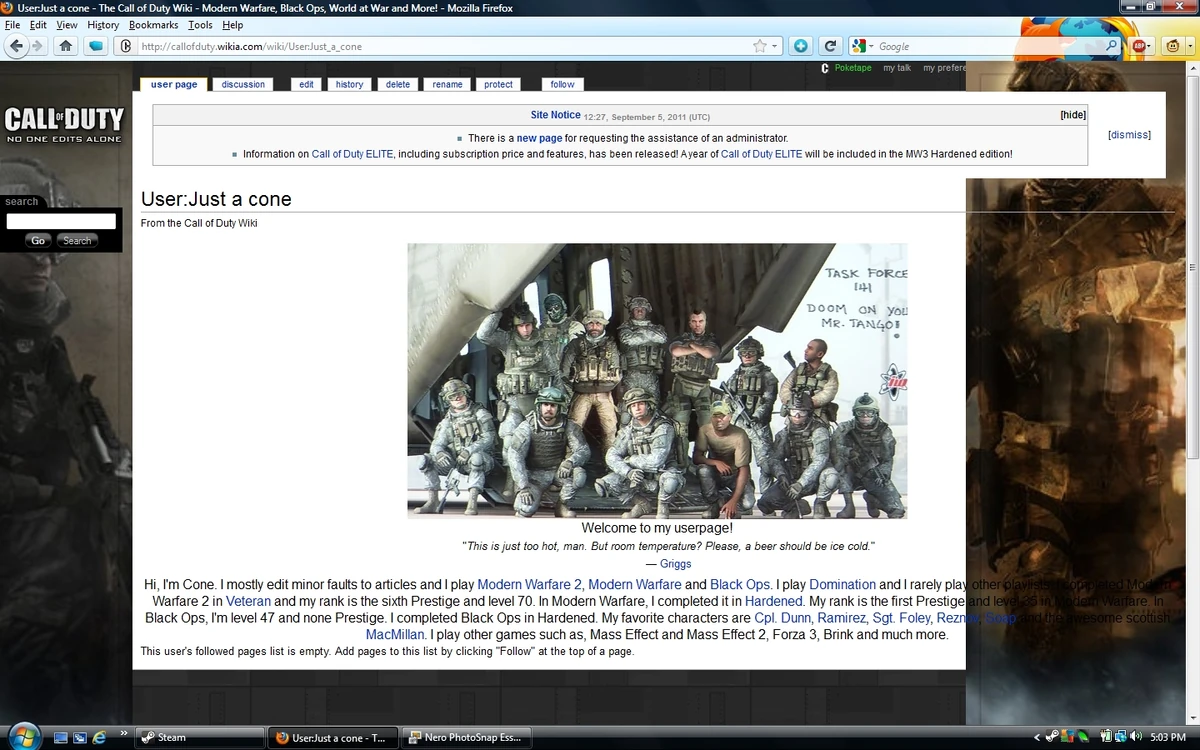Click the forward navigation arrow
The height and width of the screenshot is (750, 1200).
[x=37, y=46]
